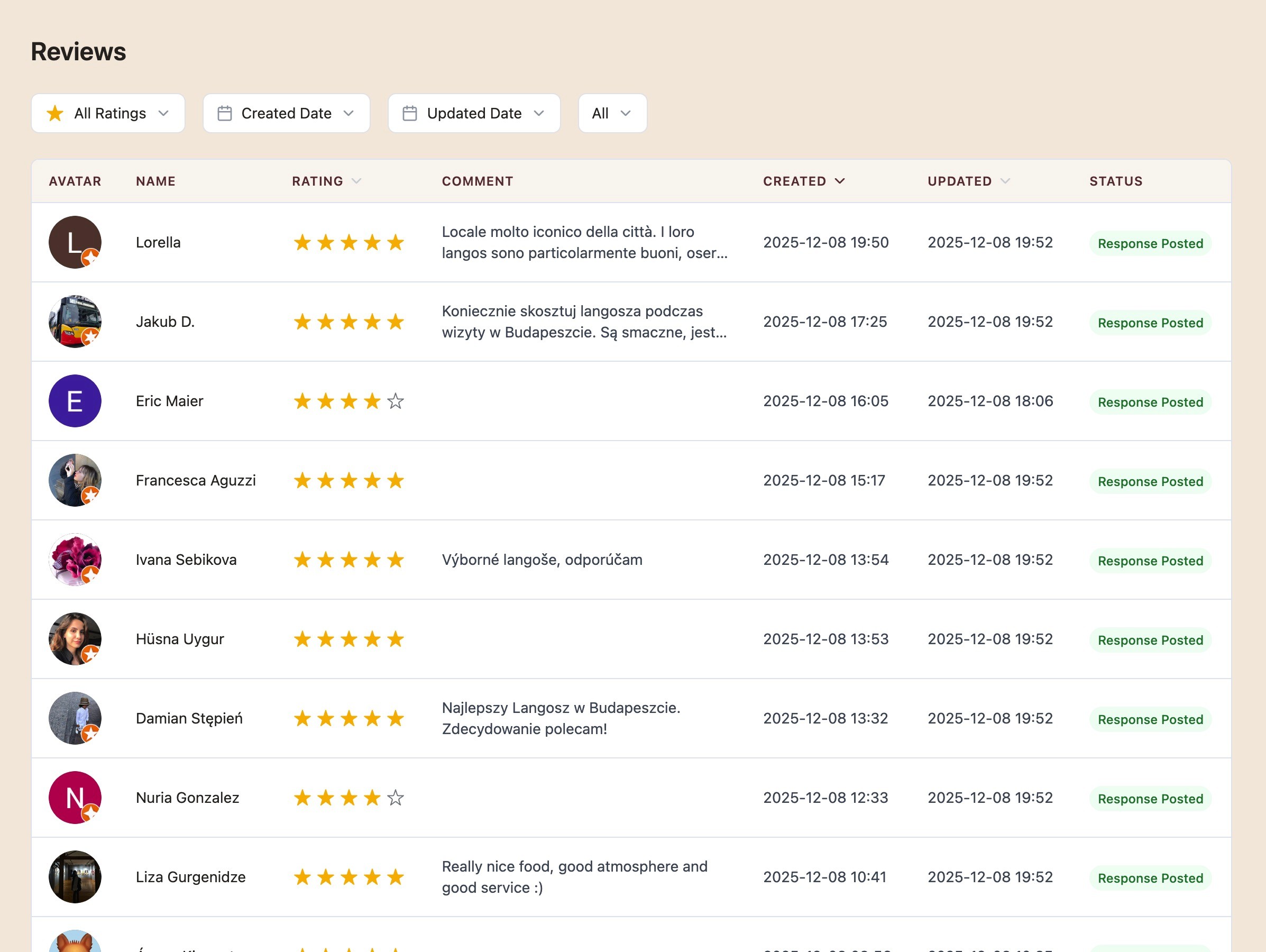Click the star icon in All Ratings filter

(55, 113)
